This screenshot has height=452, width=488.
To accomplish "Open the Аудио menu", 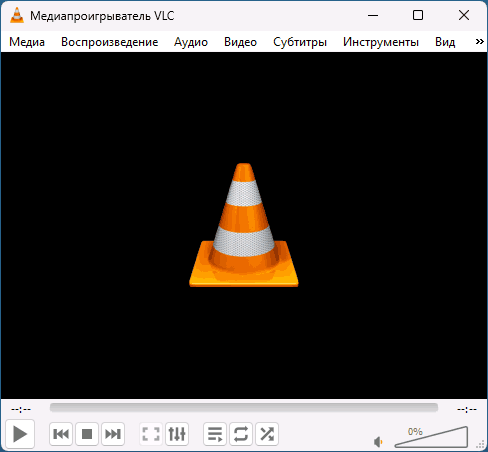I will coord(191,42).
